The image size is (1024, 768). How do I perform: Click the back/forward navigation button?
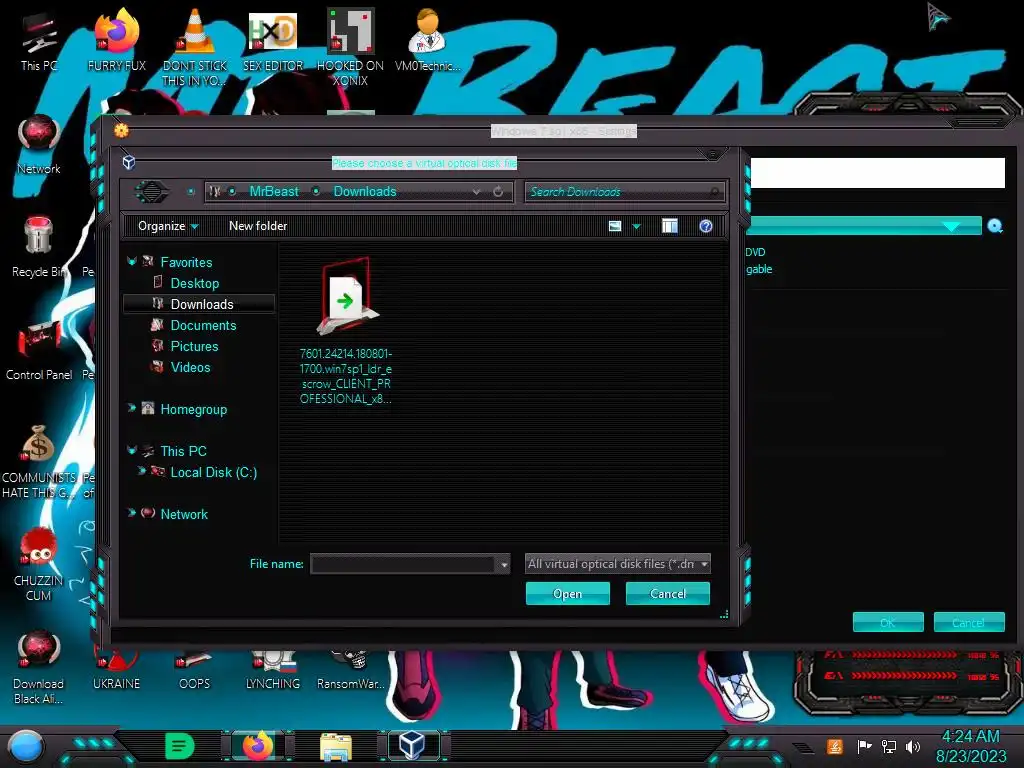pos(152,191)
